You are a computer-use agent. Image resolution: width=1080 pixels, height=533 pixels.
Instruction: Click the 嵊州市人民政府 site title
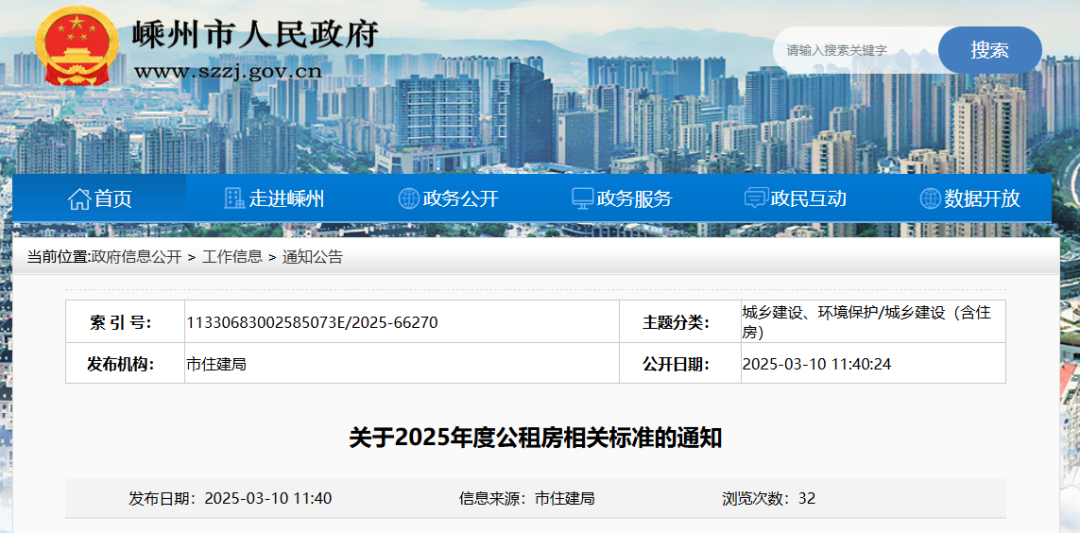pos(255,33)
